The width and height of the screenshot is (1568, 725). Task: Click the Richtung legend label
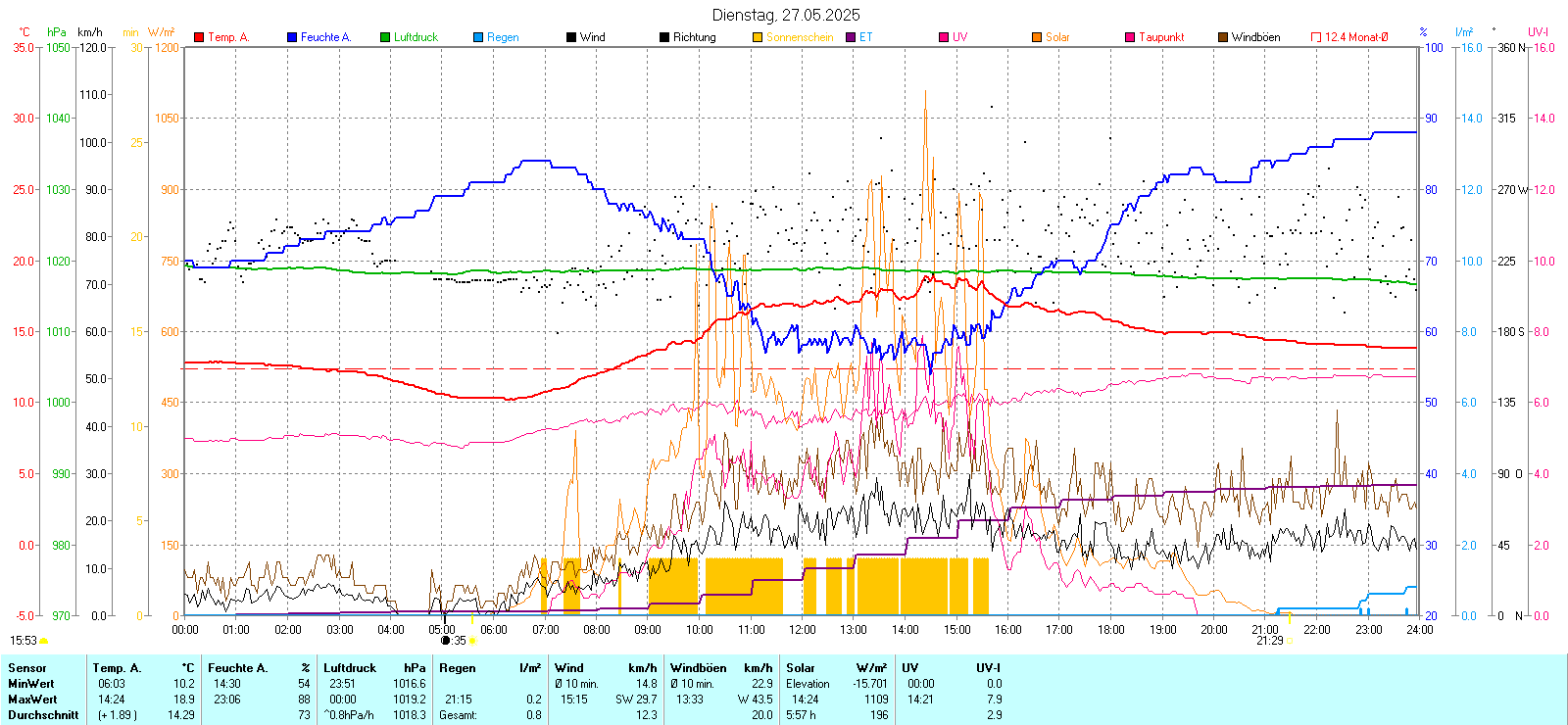coord(694,37)
